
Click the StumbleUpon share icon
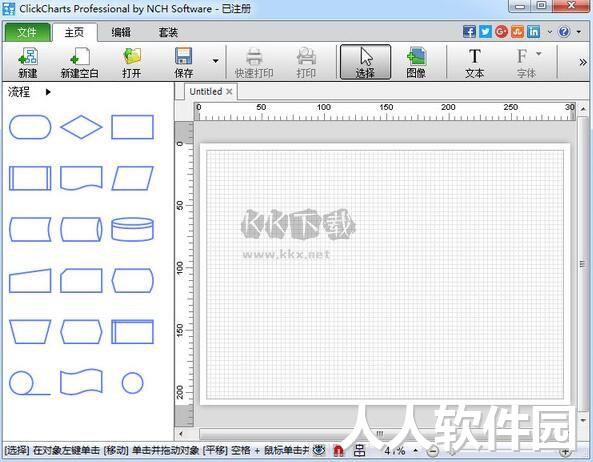[517, 31]
